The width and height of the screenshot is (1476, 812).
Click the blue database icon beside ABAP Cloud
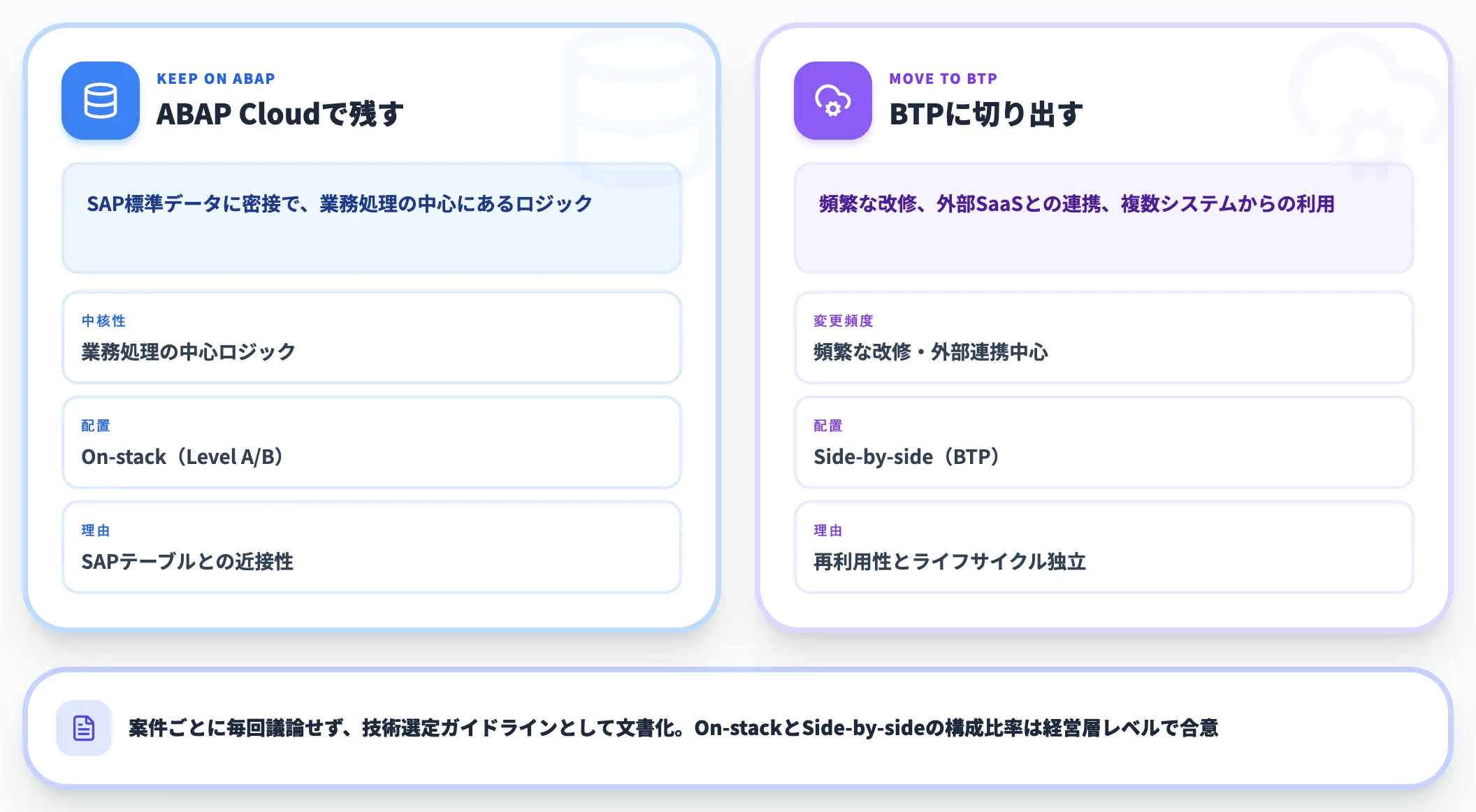coord(101,101)
